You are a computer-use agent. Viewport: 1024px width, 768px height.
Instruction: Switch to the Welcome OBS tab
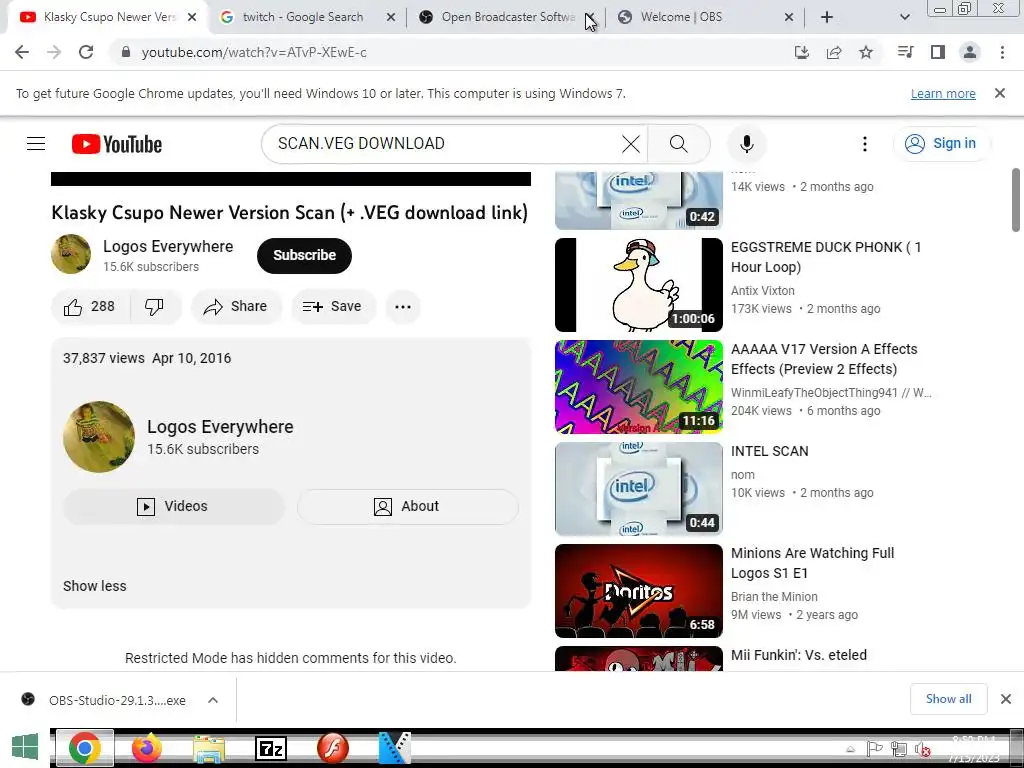pos(699,17)
